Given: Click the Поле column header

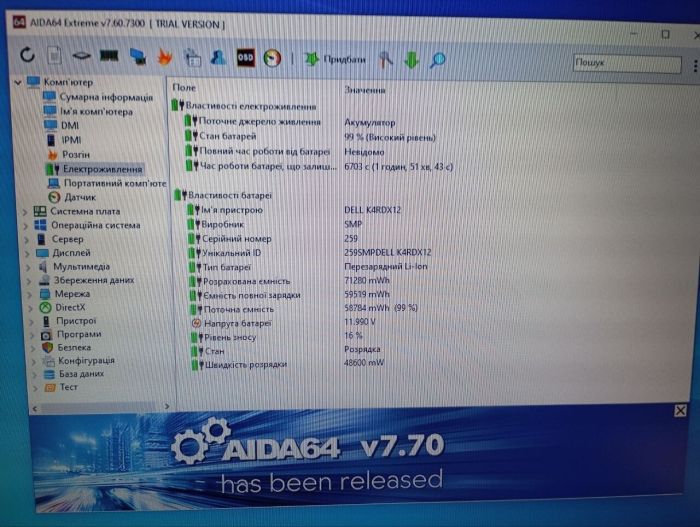Looking at the screenshot, I should coord(185,89).
